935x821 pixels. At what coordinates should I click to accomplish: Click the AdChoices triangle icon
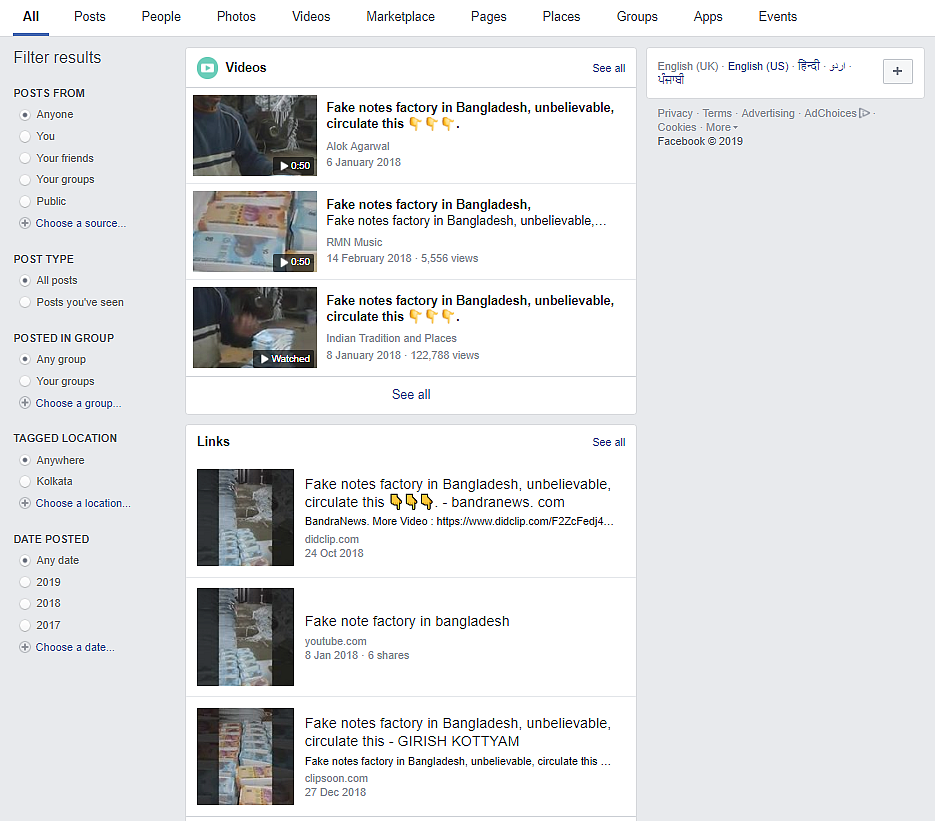coord(865,113)
